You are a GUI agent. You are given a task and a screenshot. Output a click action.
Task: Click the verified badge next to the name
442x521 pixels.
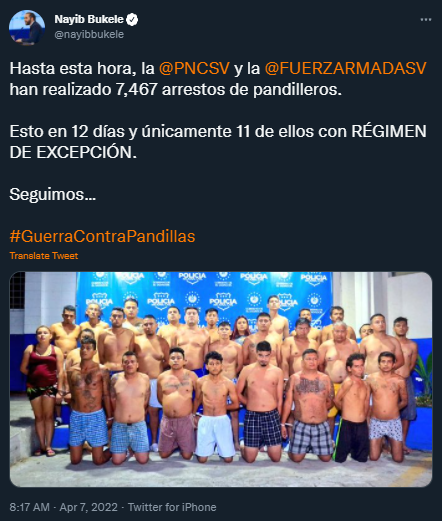pyautogui.click(x=132, y=20)
